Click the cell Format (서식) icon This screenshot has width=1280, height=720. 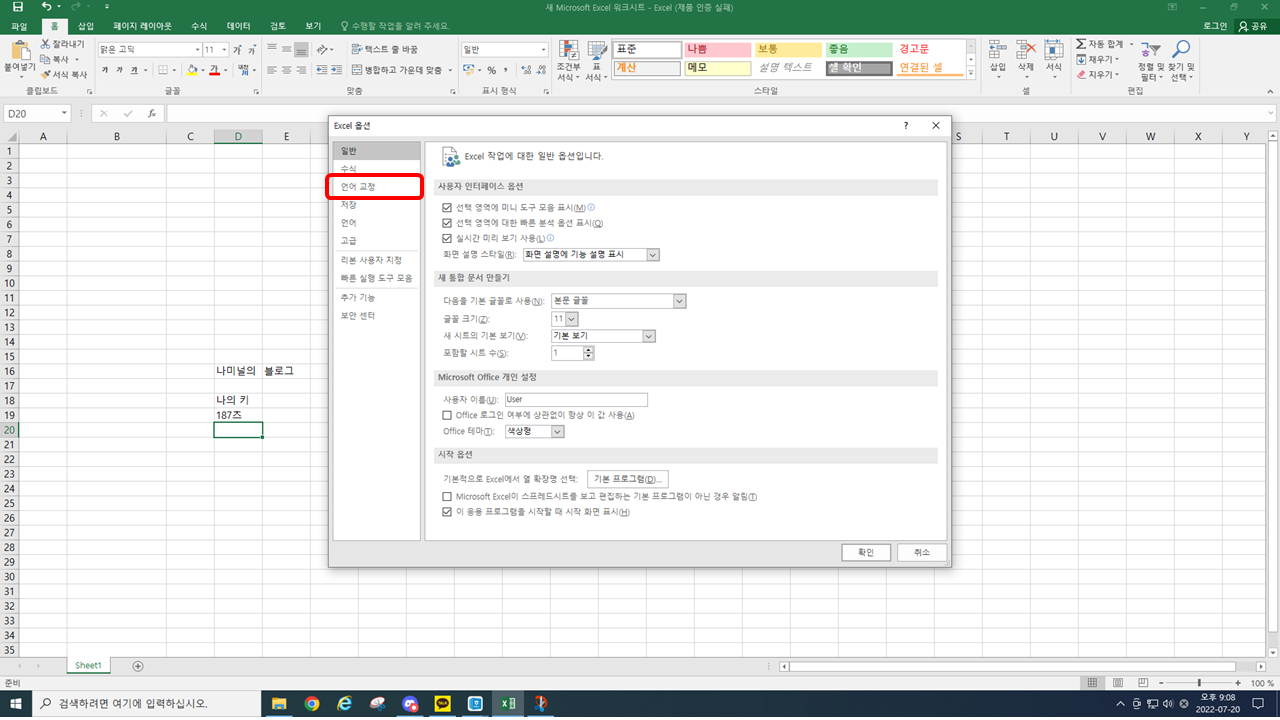[1053, 50]
